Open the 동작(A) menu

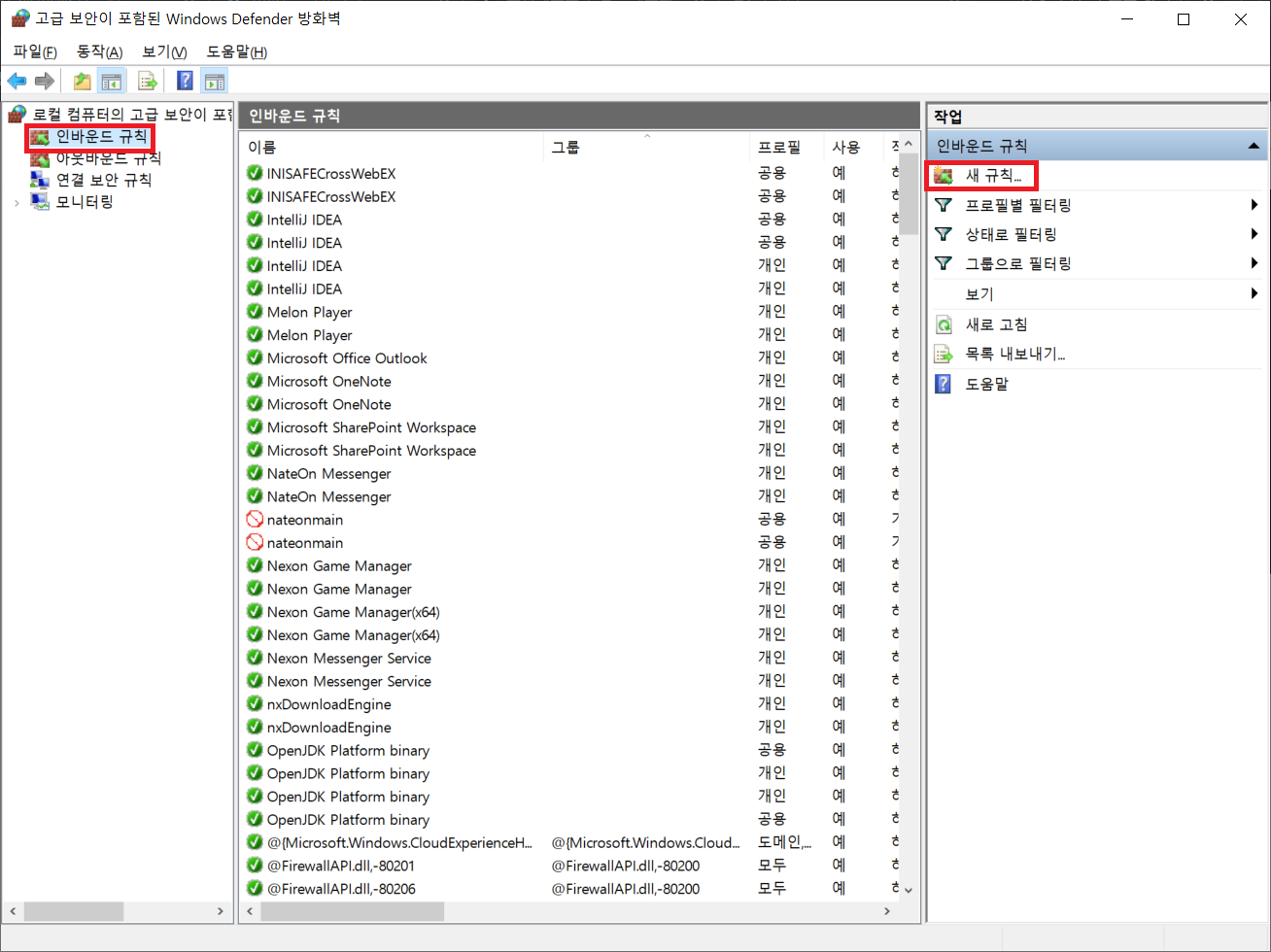click(x=99, y=51)
